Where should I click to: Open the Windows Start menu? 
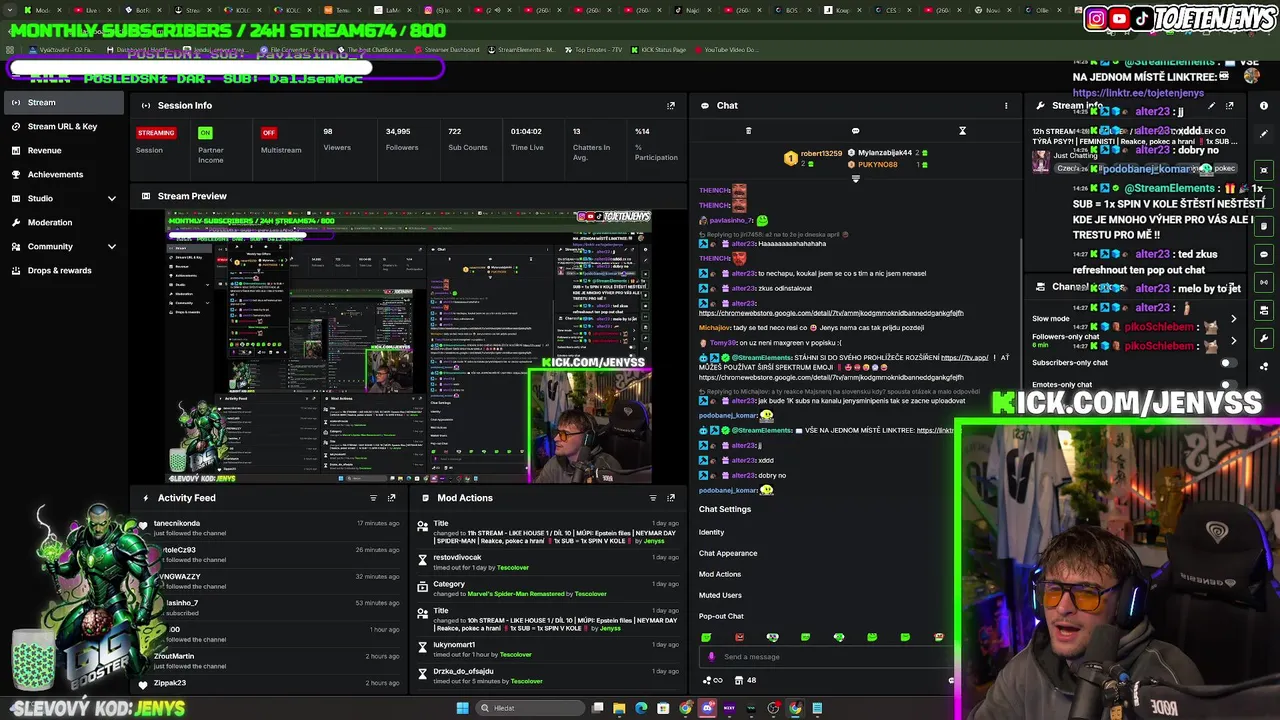tap(462, 708)
